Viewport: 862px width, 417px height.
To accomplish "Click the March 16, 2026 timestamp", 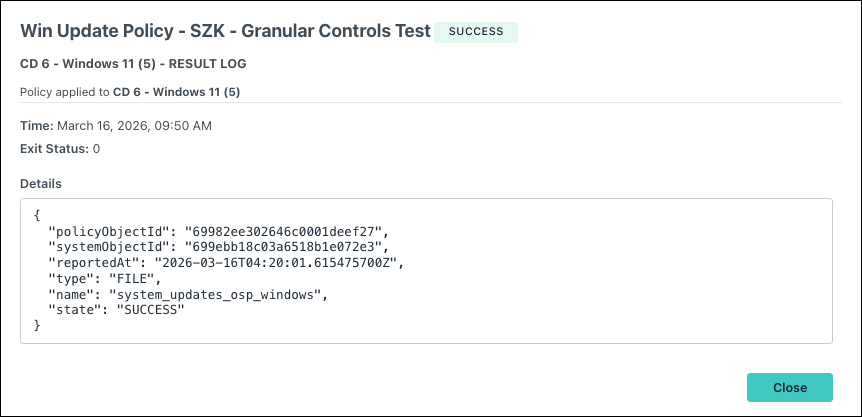I will point(134,126).
